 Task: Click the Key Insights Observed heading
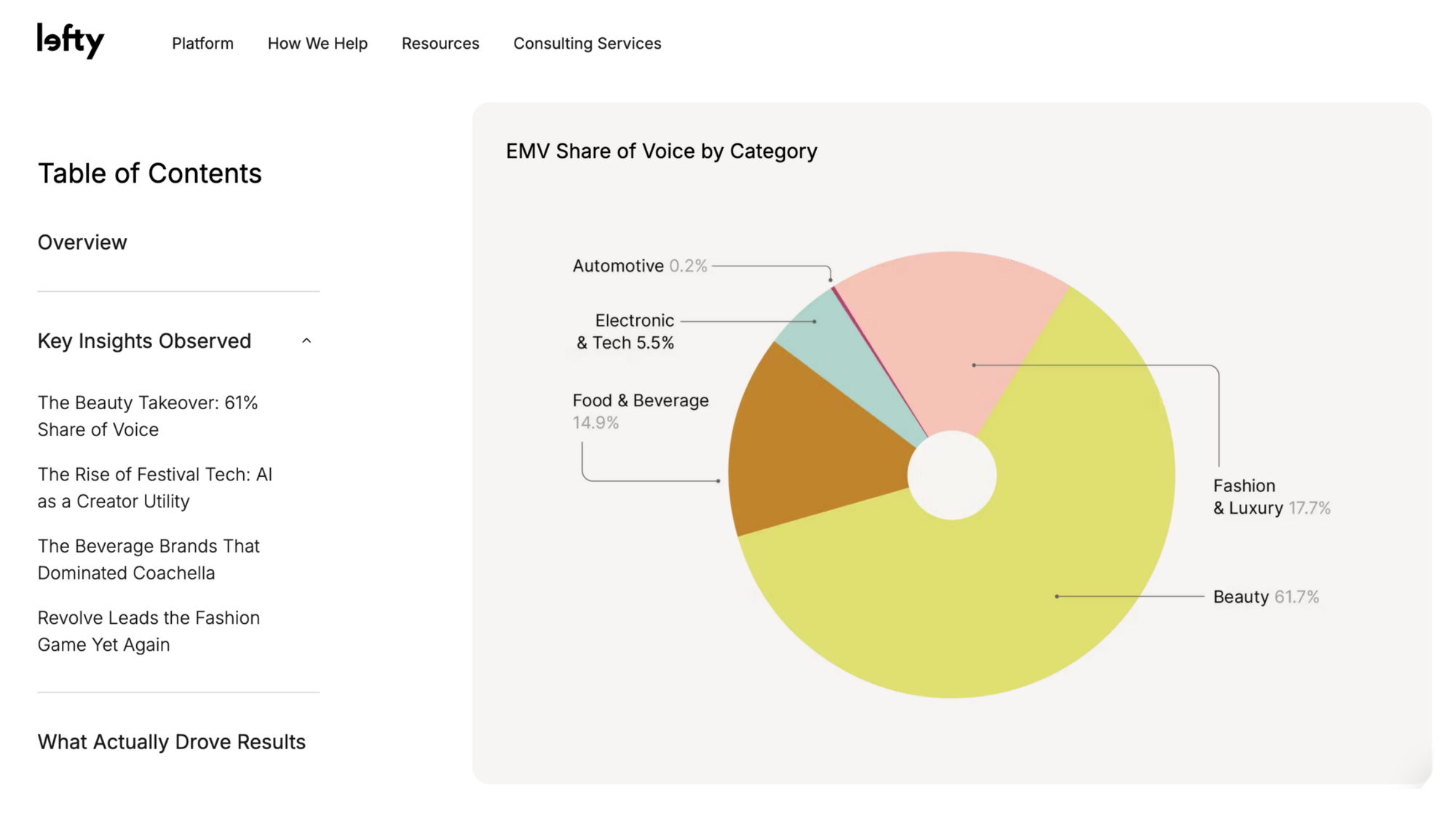point(144,341)
